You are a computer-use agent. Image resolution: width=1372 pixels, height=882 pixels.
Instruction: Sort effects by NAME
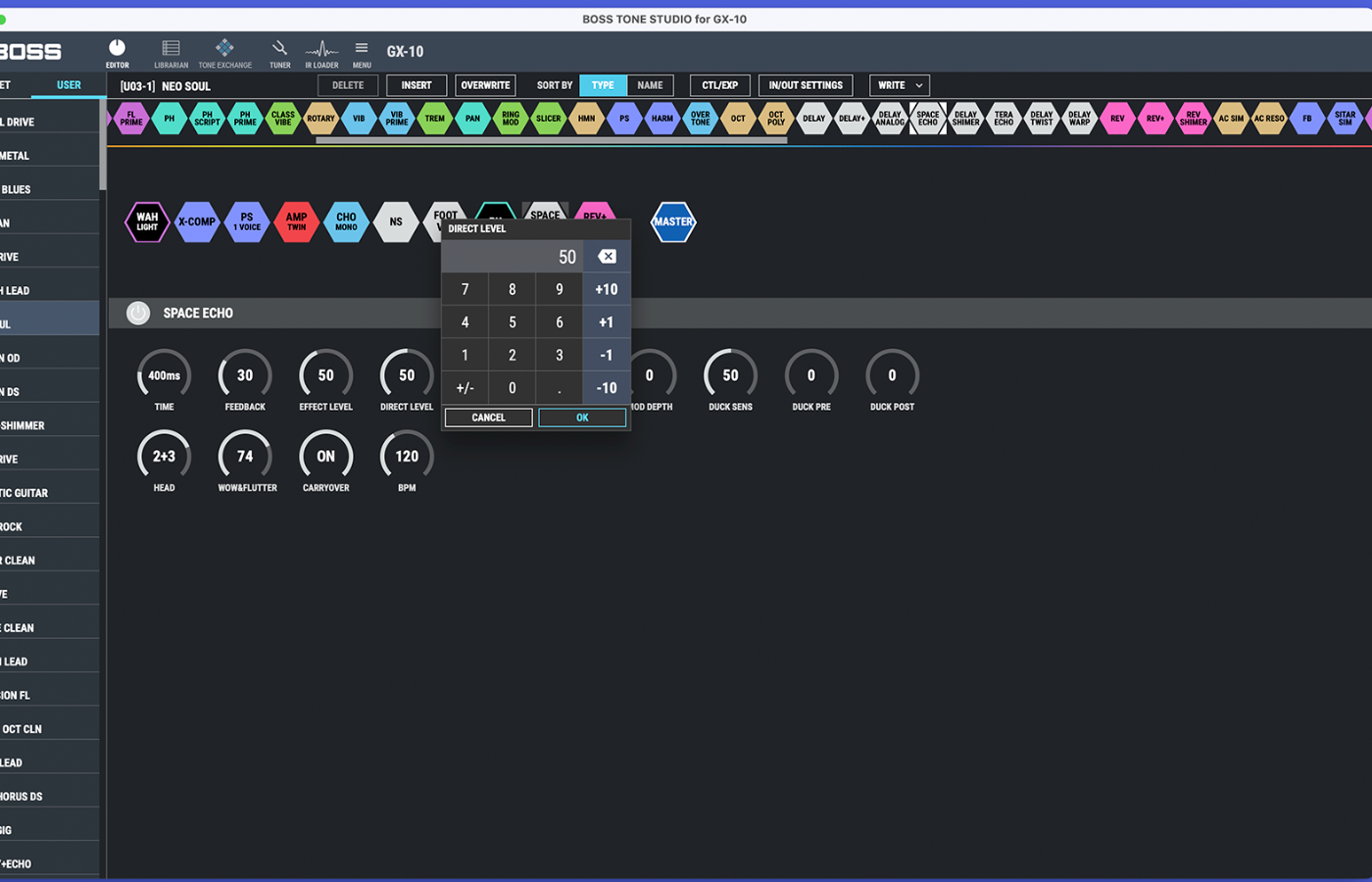pos(650,86)
